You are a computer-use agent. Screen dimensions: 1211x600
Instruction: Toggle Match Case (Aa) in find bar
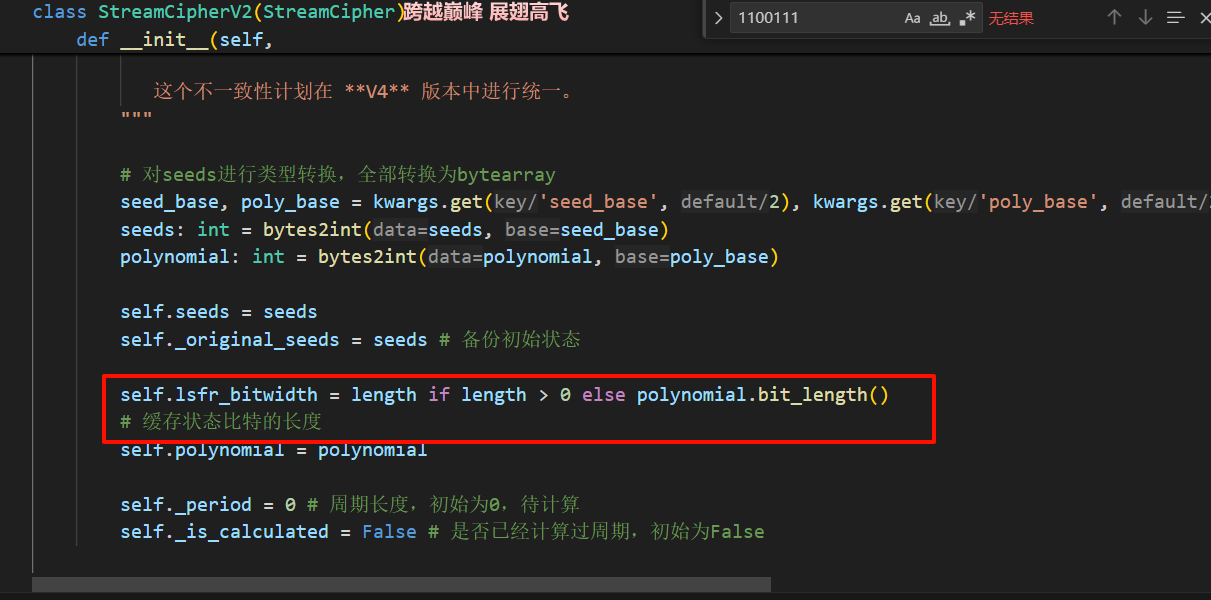912,18
